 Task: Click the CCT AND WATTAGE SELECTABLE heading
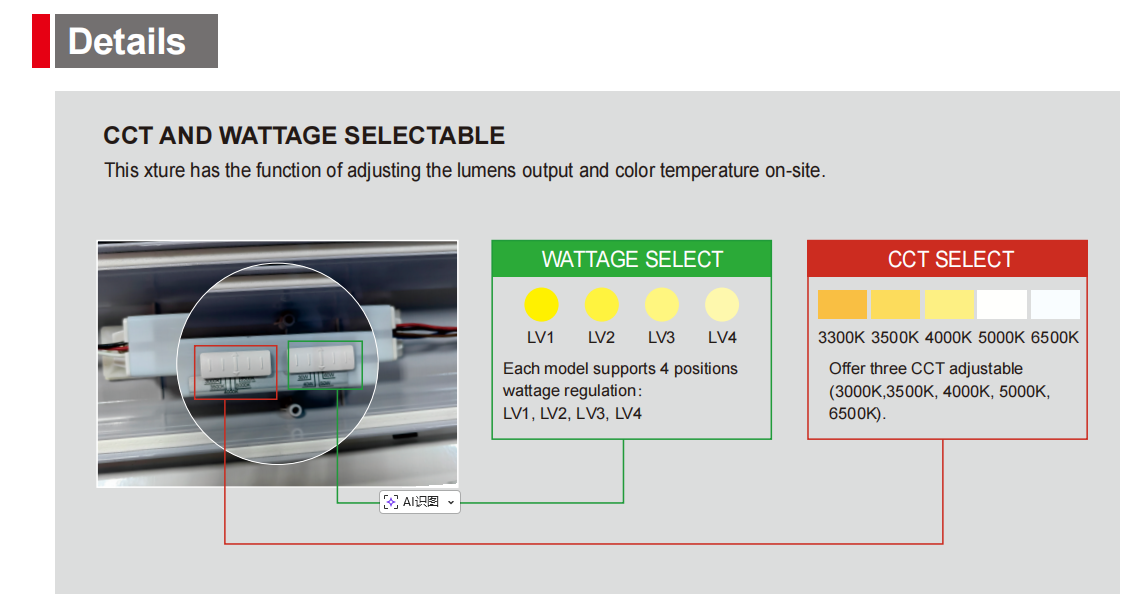[x=304, y=136]
